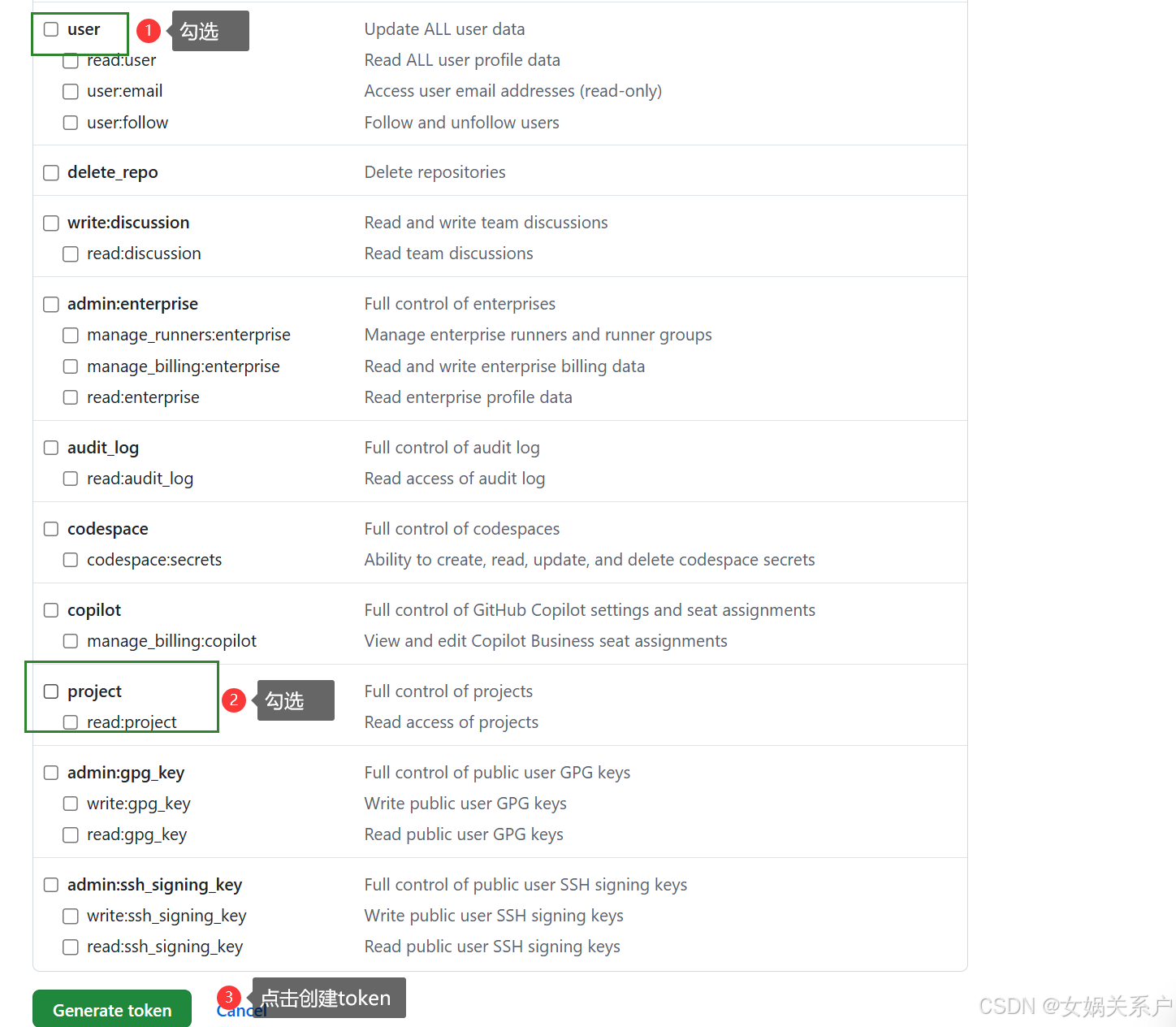Enable the read:user scope
Viewport: 1176px width, 1027px height.
tap(71, 60)
